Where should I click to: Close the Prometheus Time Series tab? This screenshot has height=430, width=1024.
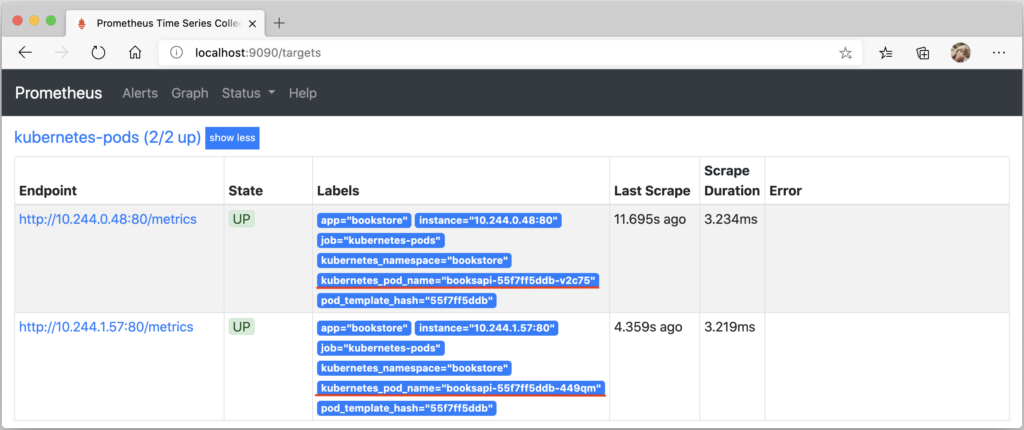[x=253, y=24]
